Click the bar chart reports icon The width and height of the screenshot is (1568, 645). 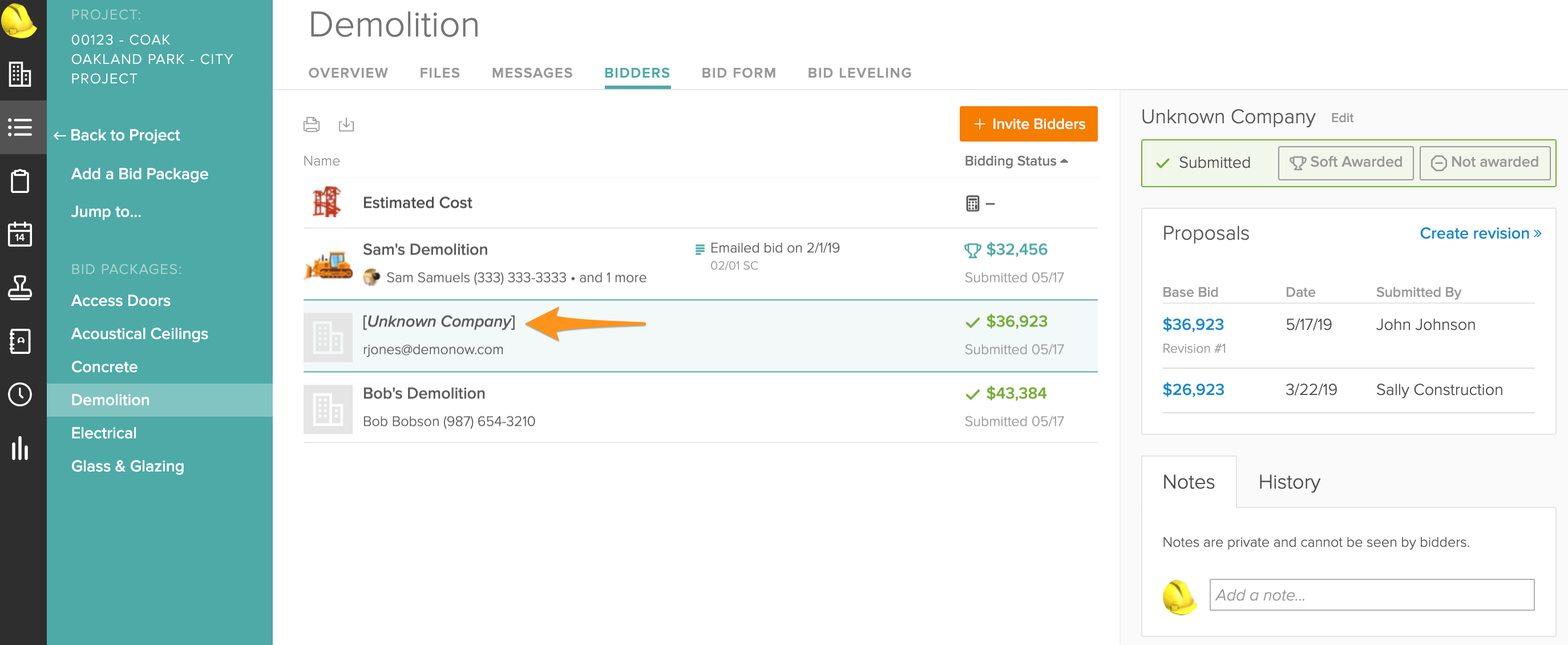20,448
